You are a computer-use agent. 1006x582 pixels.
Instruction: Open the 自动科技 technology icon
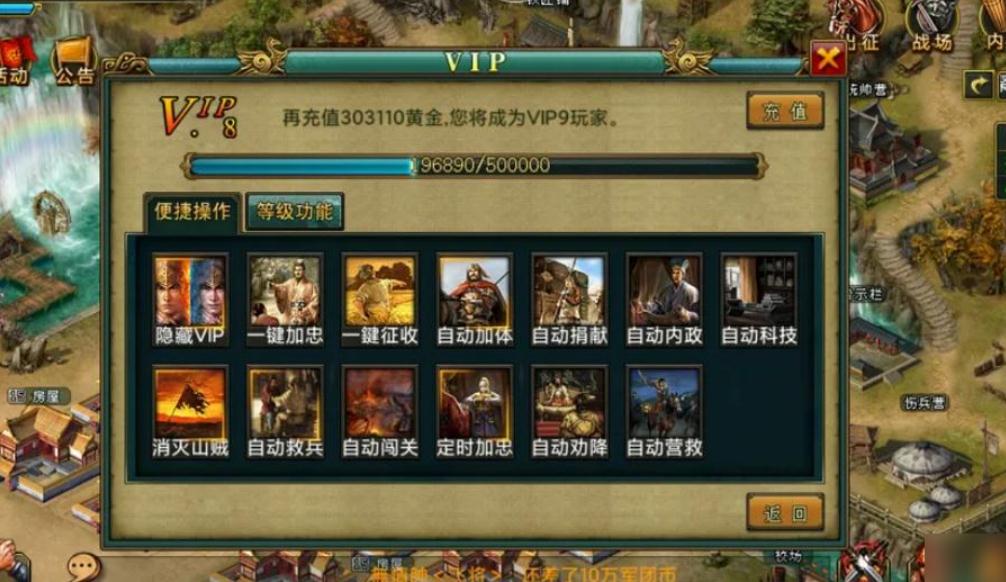click(x=759, y=300)
